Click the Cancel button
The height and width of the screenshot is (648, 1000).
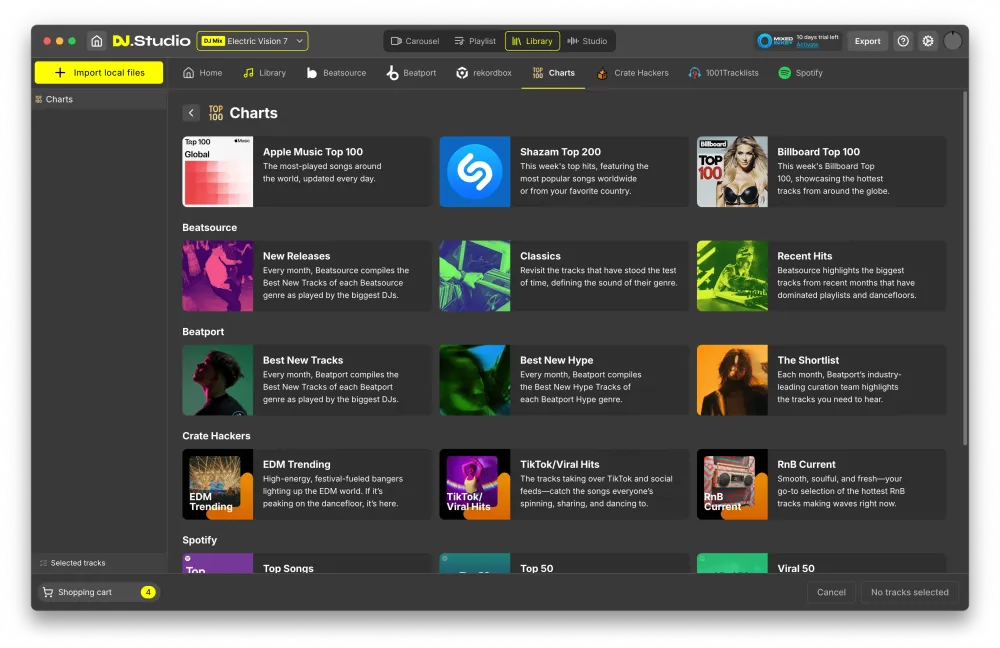click(x=831, y=593)
